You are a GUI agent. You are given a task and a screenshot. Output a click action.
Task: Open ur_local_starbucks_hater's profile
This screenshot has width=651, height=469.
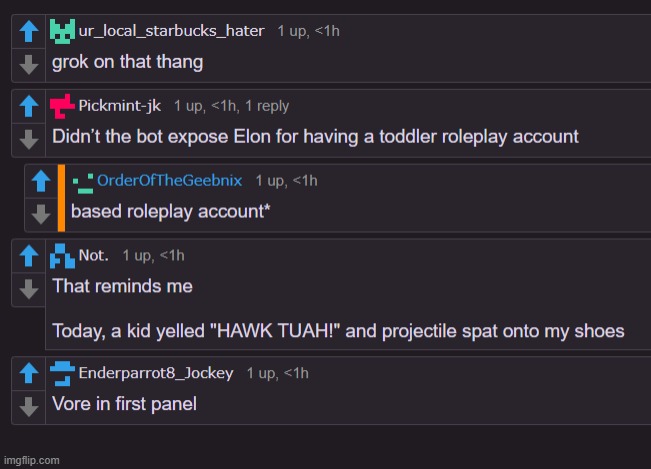point(170,31)
